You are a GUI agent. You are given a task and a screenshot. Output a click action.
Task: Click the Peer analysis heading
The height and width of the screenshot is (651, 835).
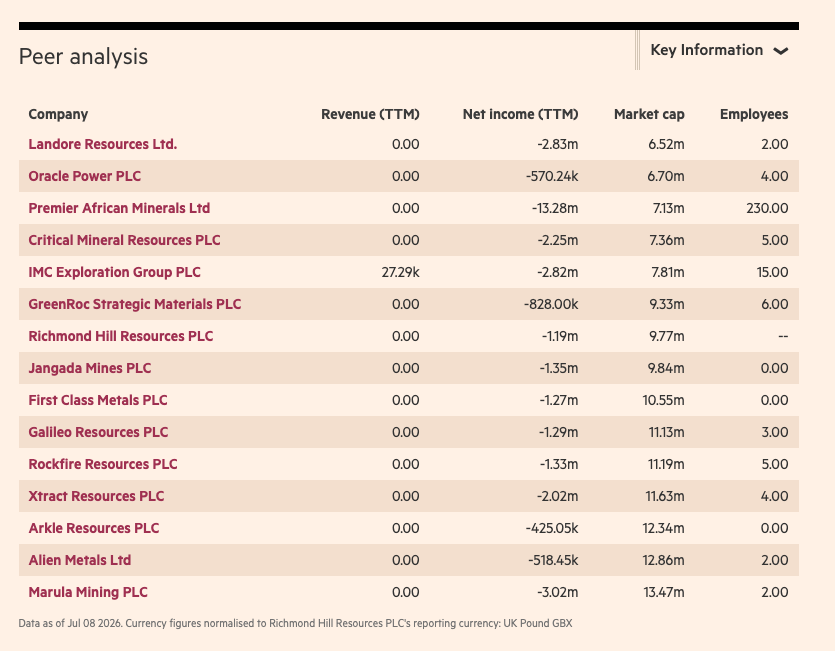click(x=84, y=56)
